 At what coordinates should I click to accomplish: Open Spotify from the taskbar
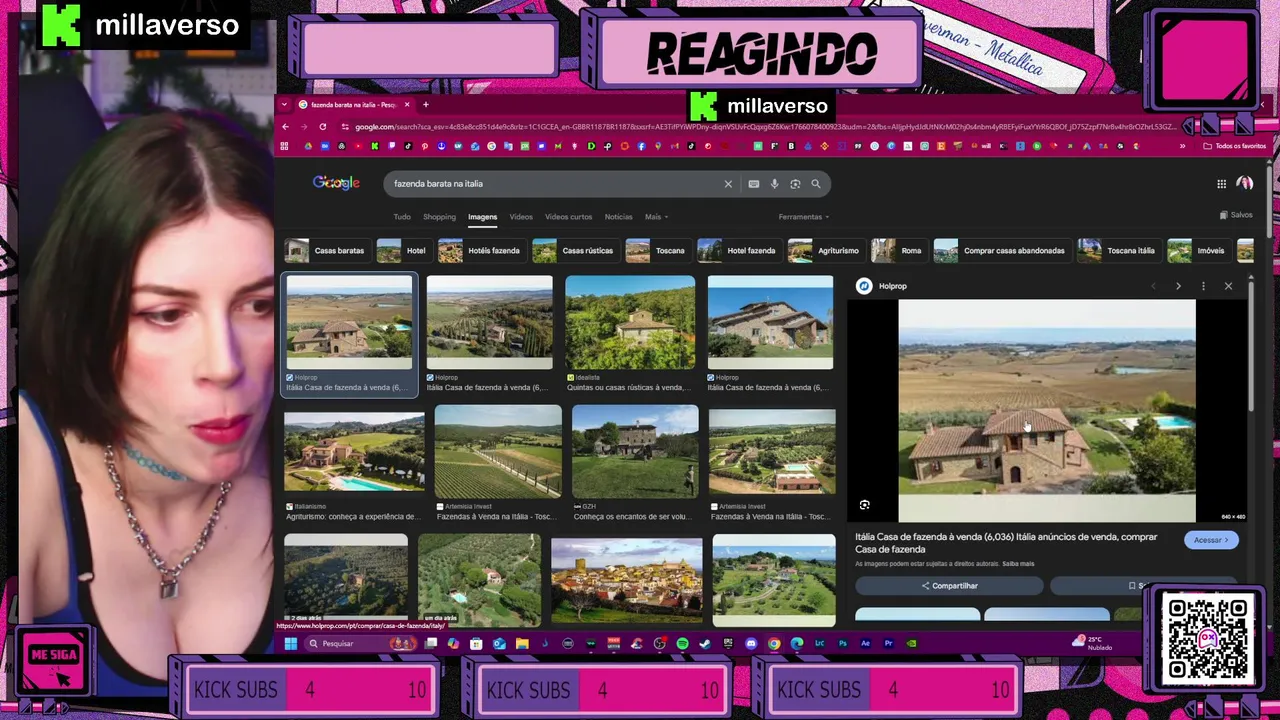(x=682, y=644)
